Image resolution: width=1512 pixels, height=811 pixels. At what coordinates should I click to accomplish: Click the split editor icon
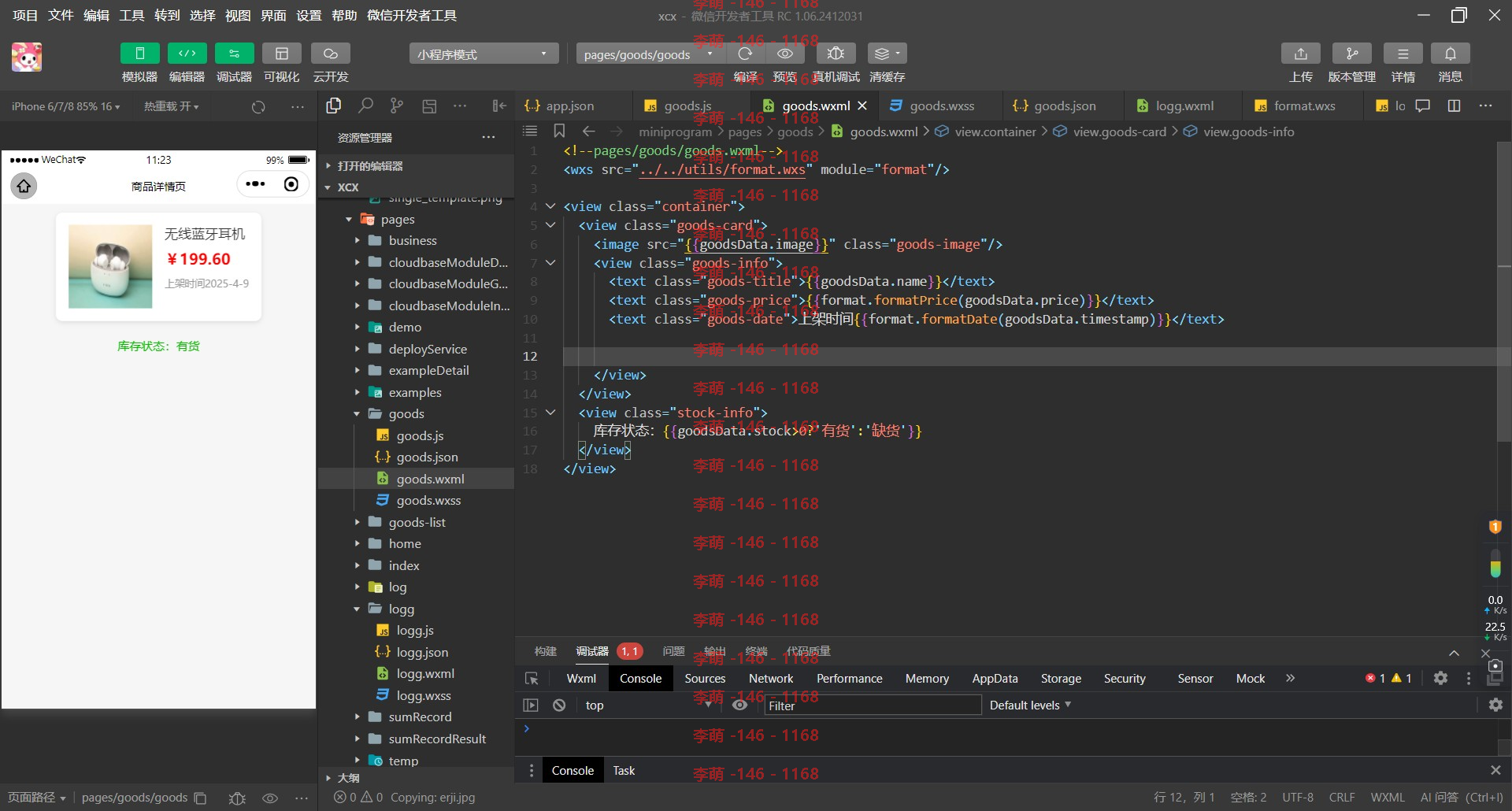[x=1454, y=106]
